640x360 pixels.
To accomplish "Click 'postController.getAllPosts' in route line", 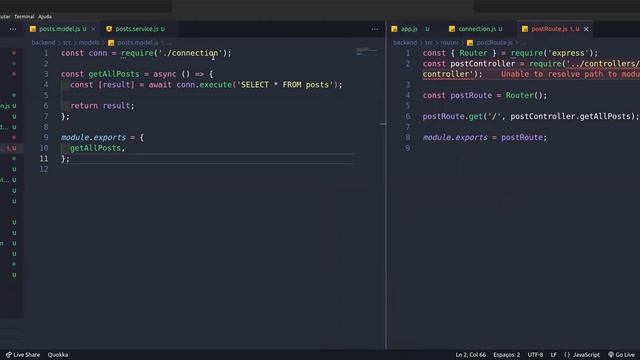I will coord(571,116).
